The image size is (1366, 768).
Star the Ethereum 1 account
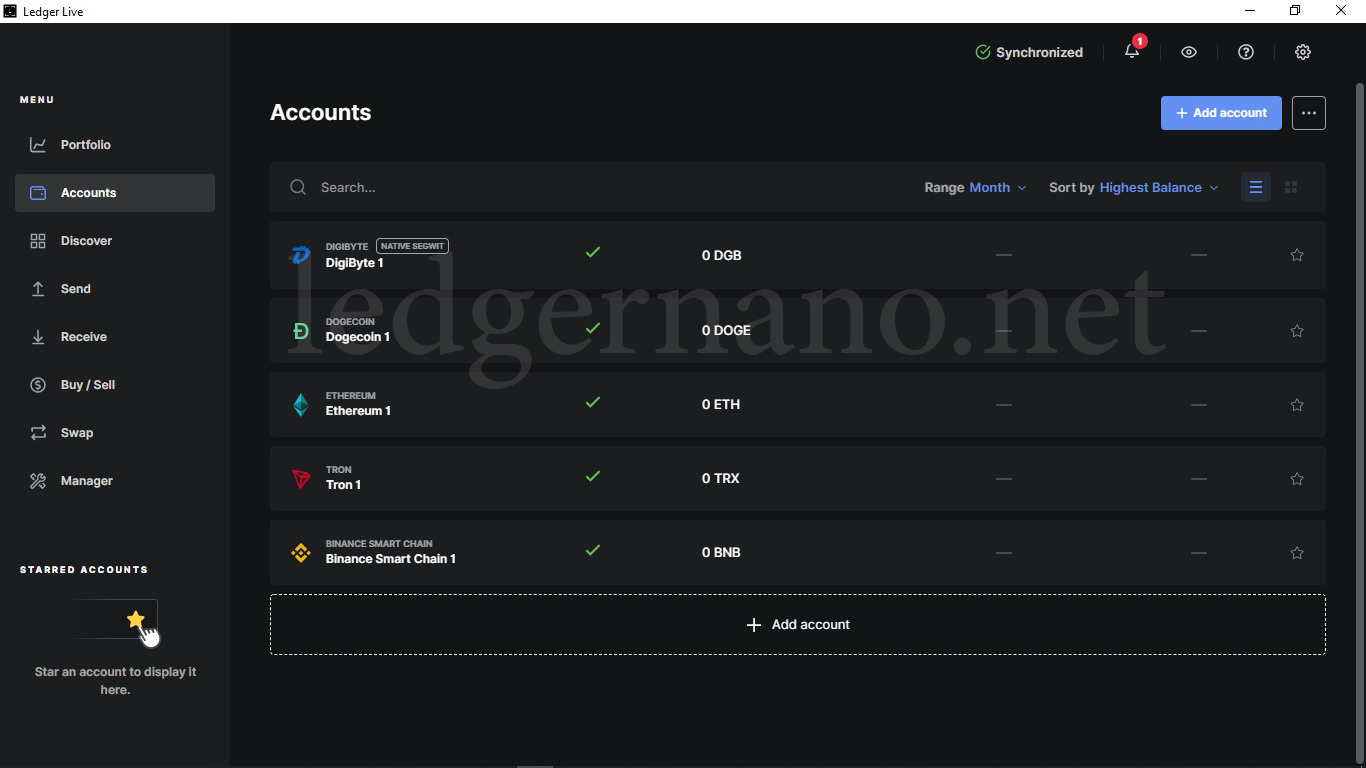[1297, 405]
